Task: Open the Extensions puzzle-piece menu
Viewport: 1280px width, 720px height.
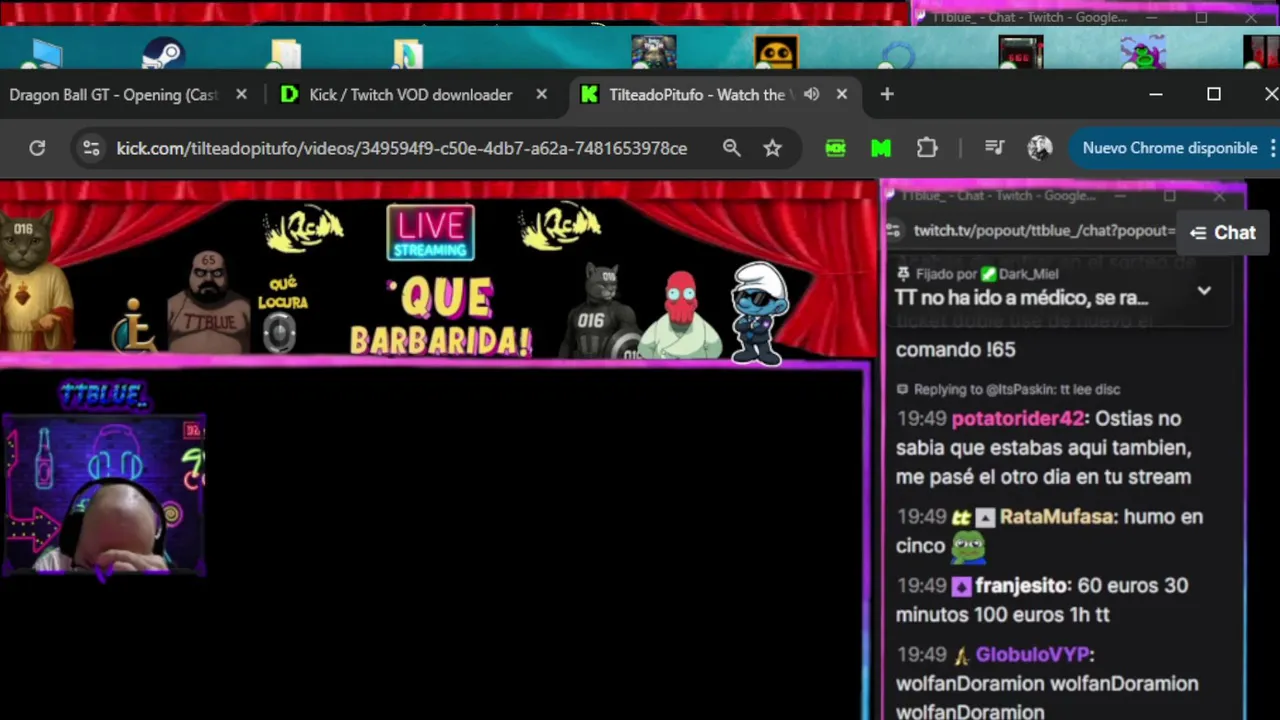Action: [927, 148]
